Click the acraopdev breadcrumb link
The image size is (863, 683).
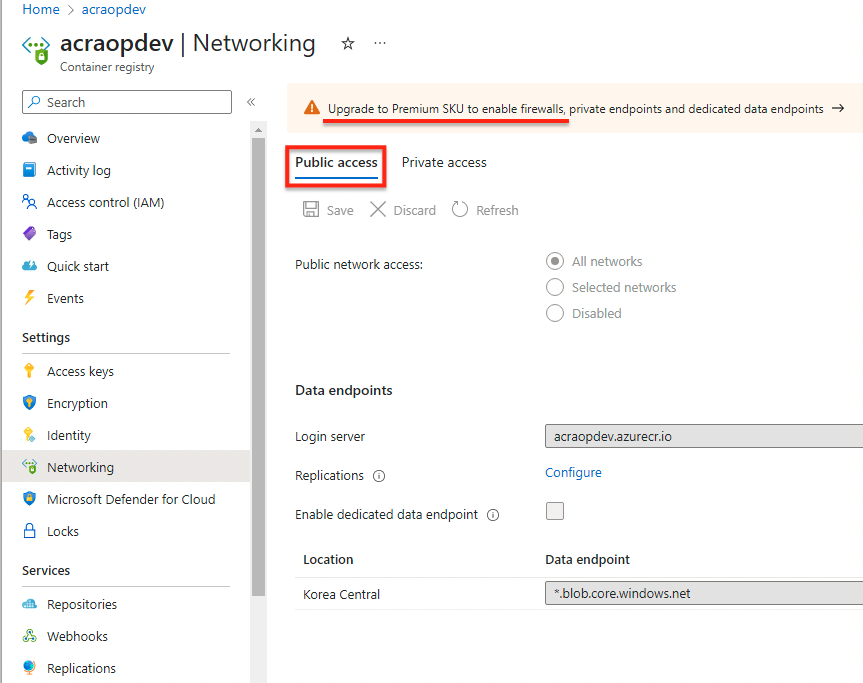point(114,9)
